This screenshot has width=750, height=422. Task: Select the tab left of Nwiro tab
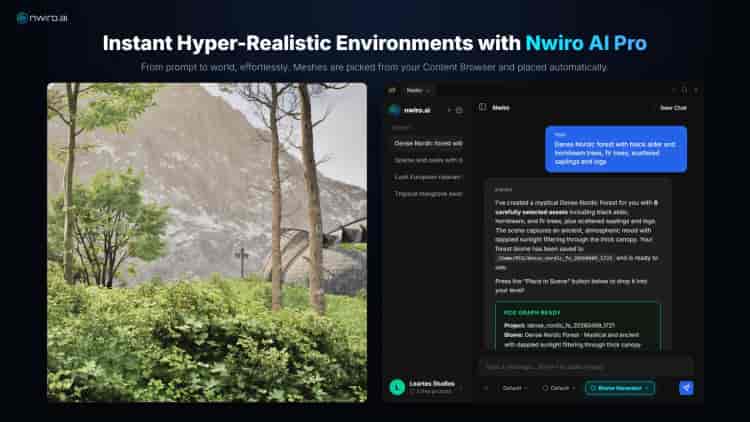pos(393,90)
